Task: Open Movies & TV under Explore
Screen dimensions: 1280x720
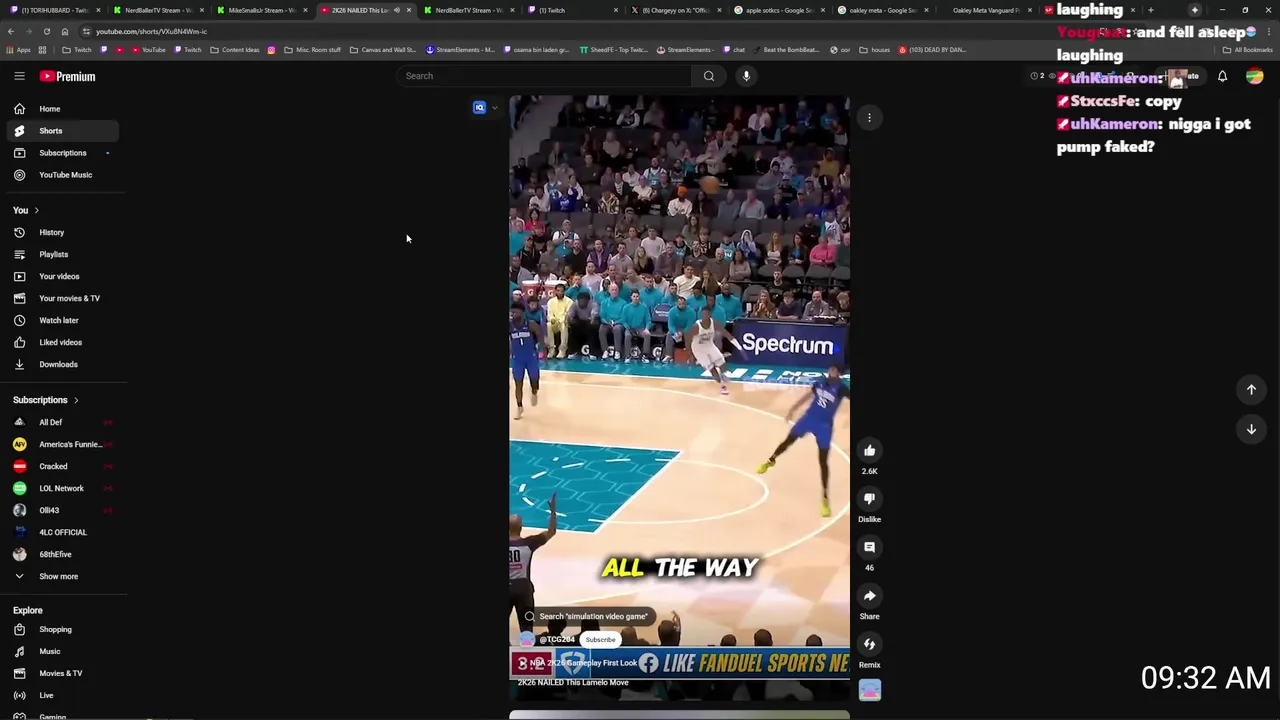Action: 63,673
